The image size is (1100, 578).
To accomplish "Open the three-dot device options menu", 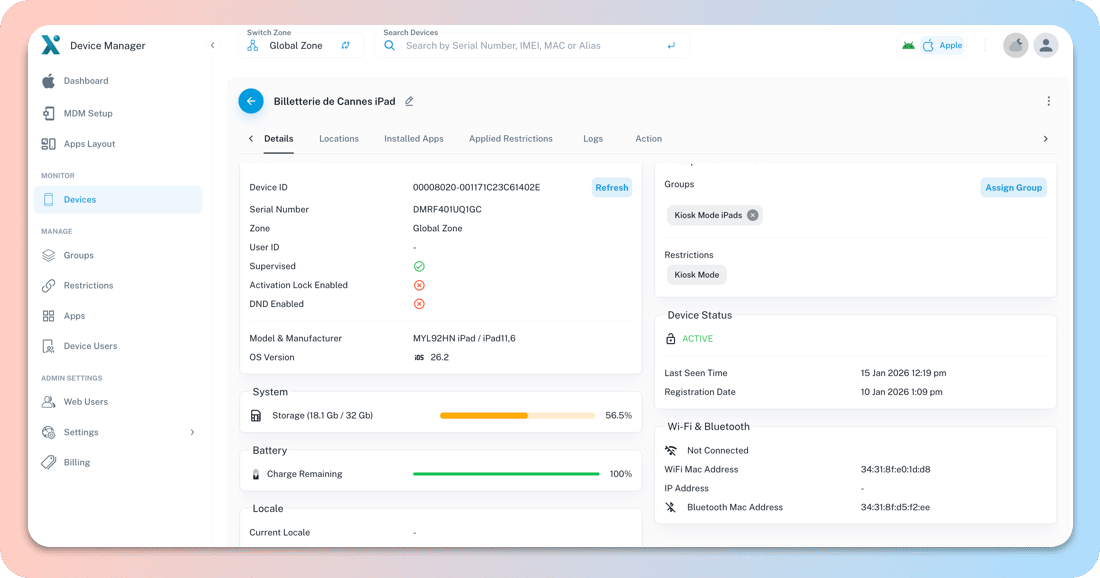I will (x=1048, y=101).
